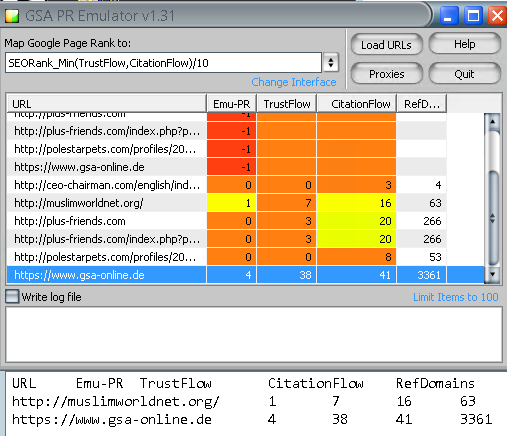Screen dimensions: 507x436
Task: Open the page rank mapping dropdown
Action: [x=331, y=62]
